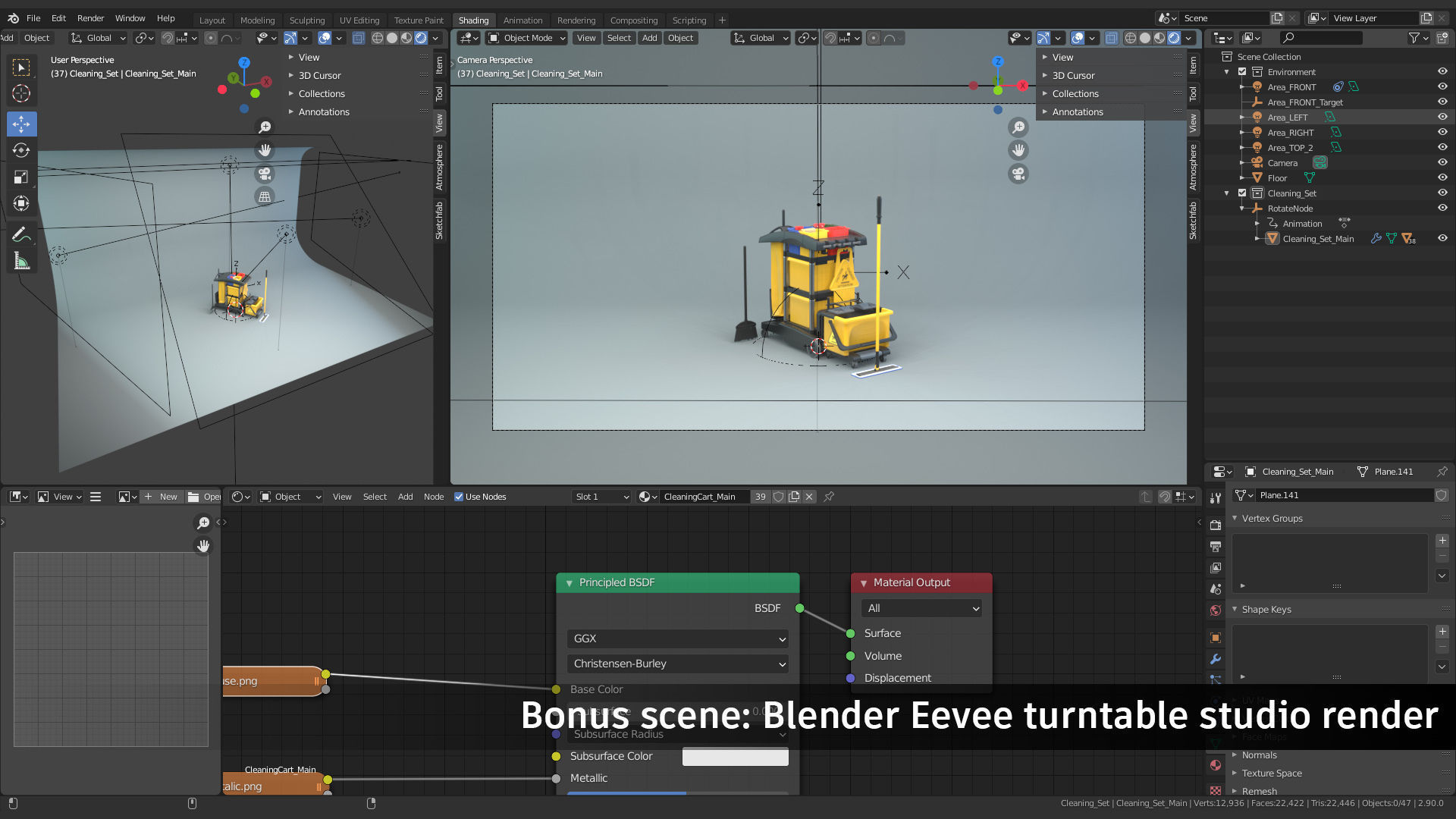Open the Material properties tab
Screen dimensions: 1456x819
[x=1216, y=764]
